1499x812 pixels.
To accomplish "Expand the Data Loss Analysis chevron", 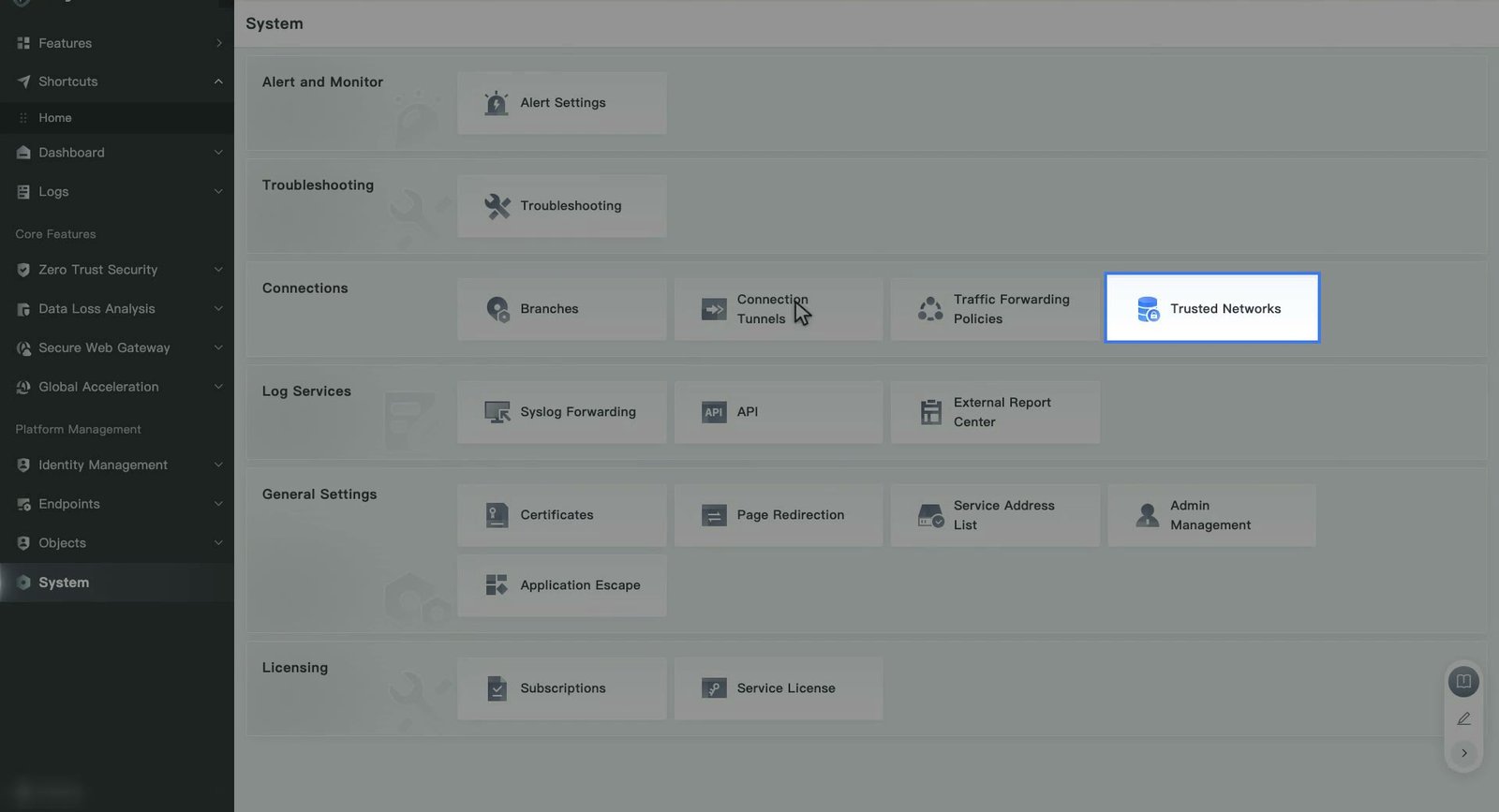I will (x=218, y=309).
